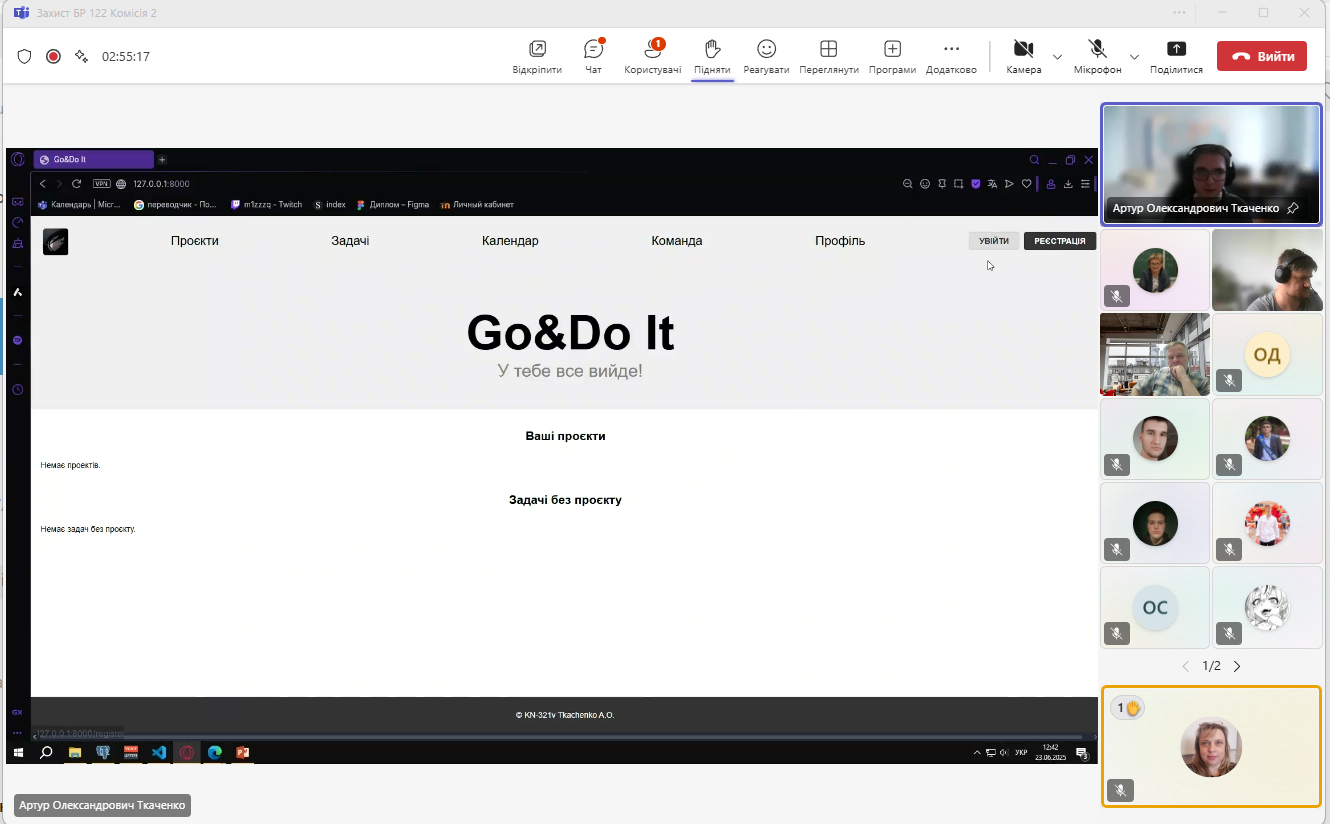Select the ОС participant tile
Viewport: 1330px width, 824px height.
pos(1155,608)
